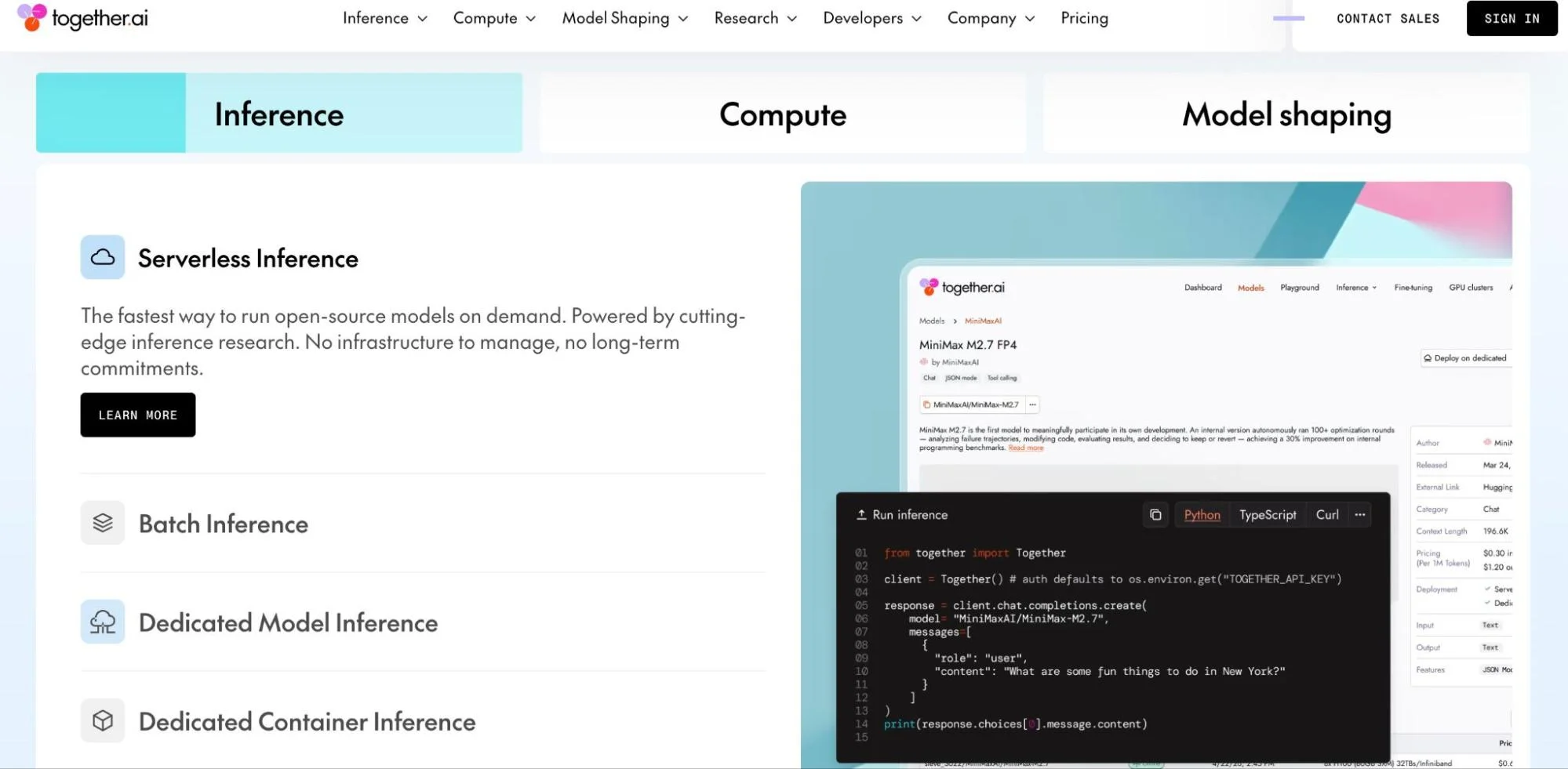The width and height of the screenshot is (1568, 769).
Task: Click the cloud icon beside Serverless Inference
Action: click(x=103, y=257)
